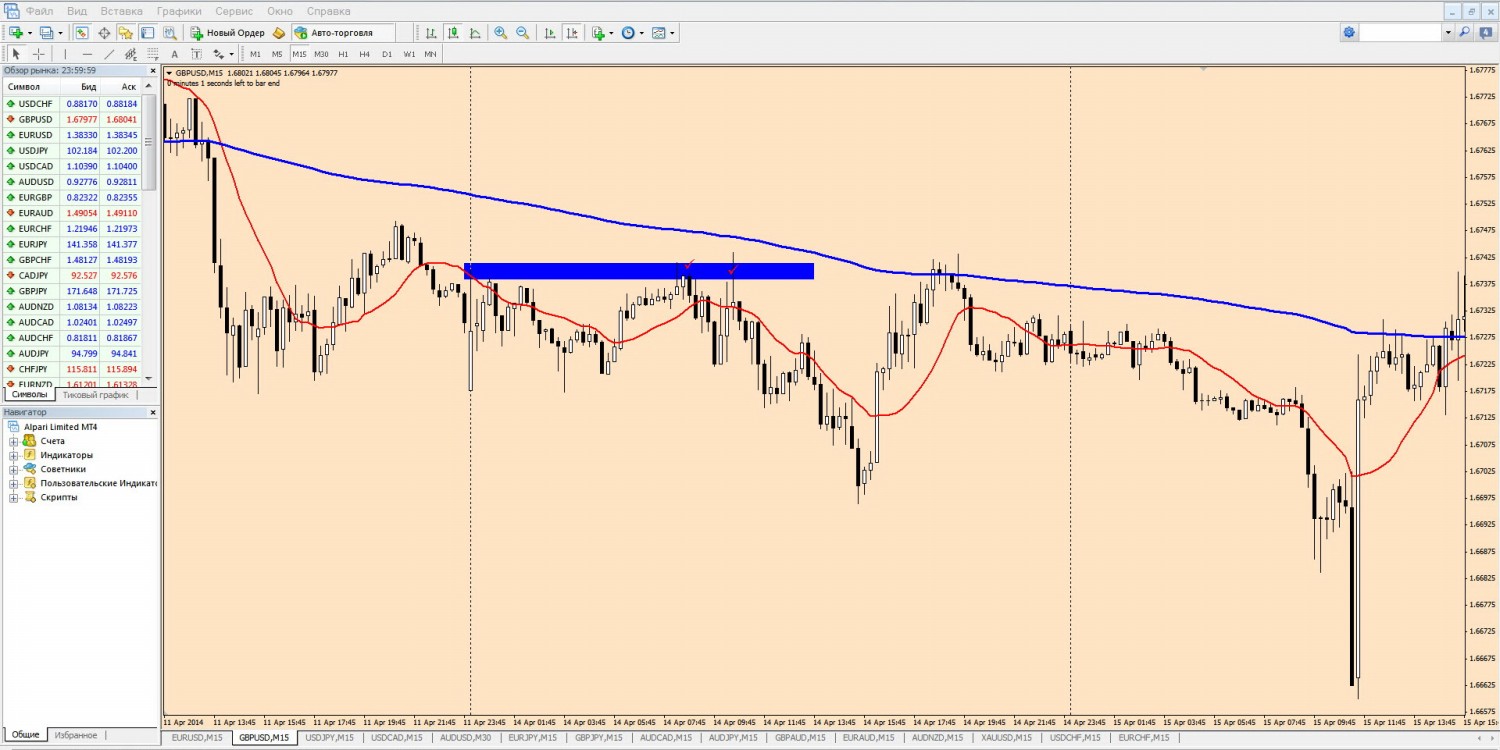Open the blue gear settings icon
The width and height of the screenshot is (1500, 750).
[x=1349, y=33]
